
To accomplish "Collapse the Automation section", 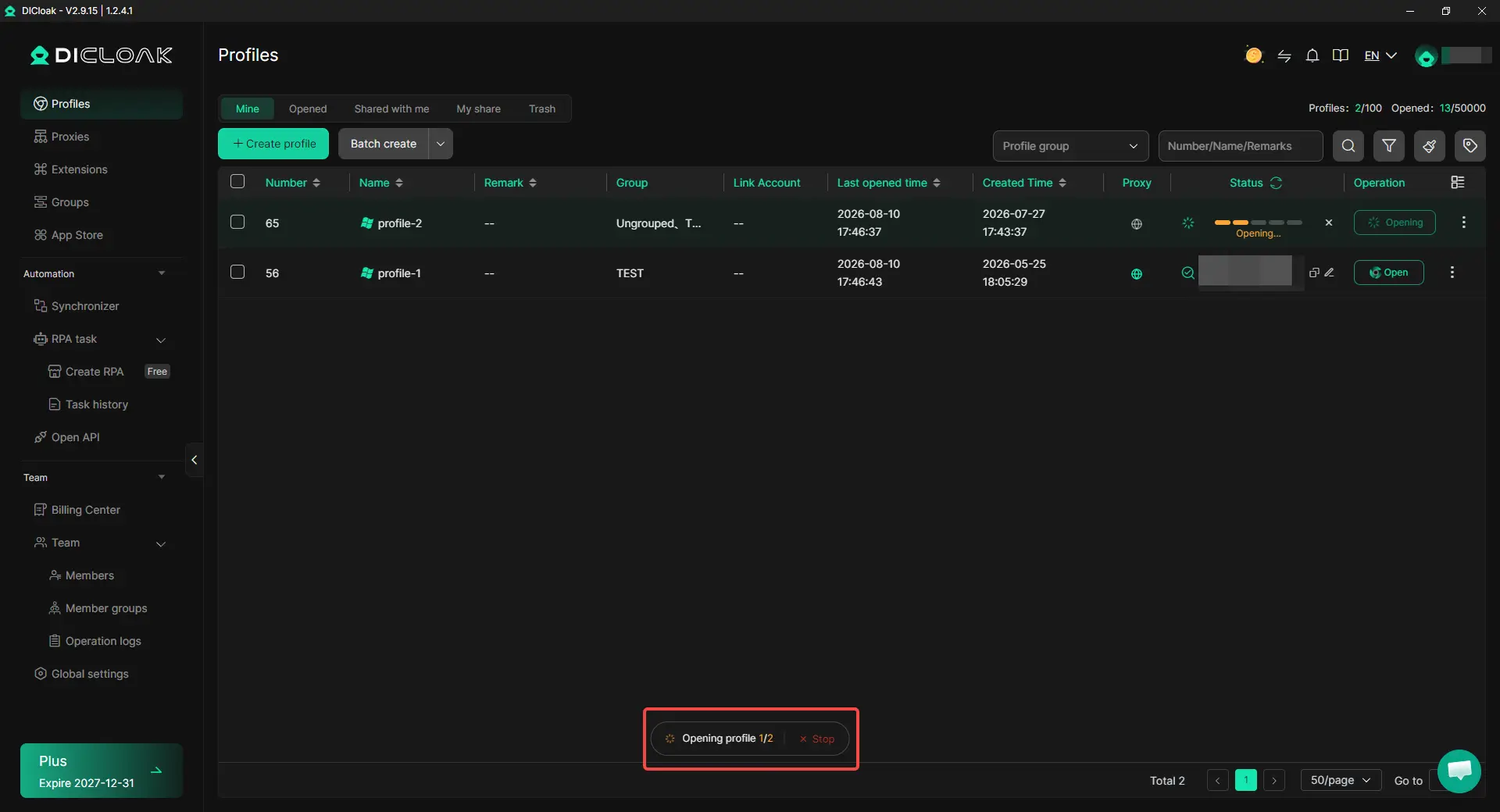I will 162,273.
